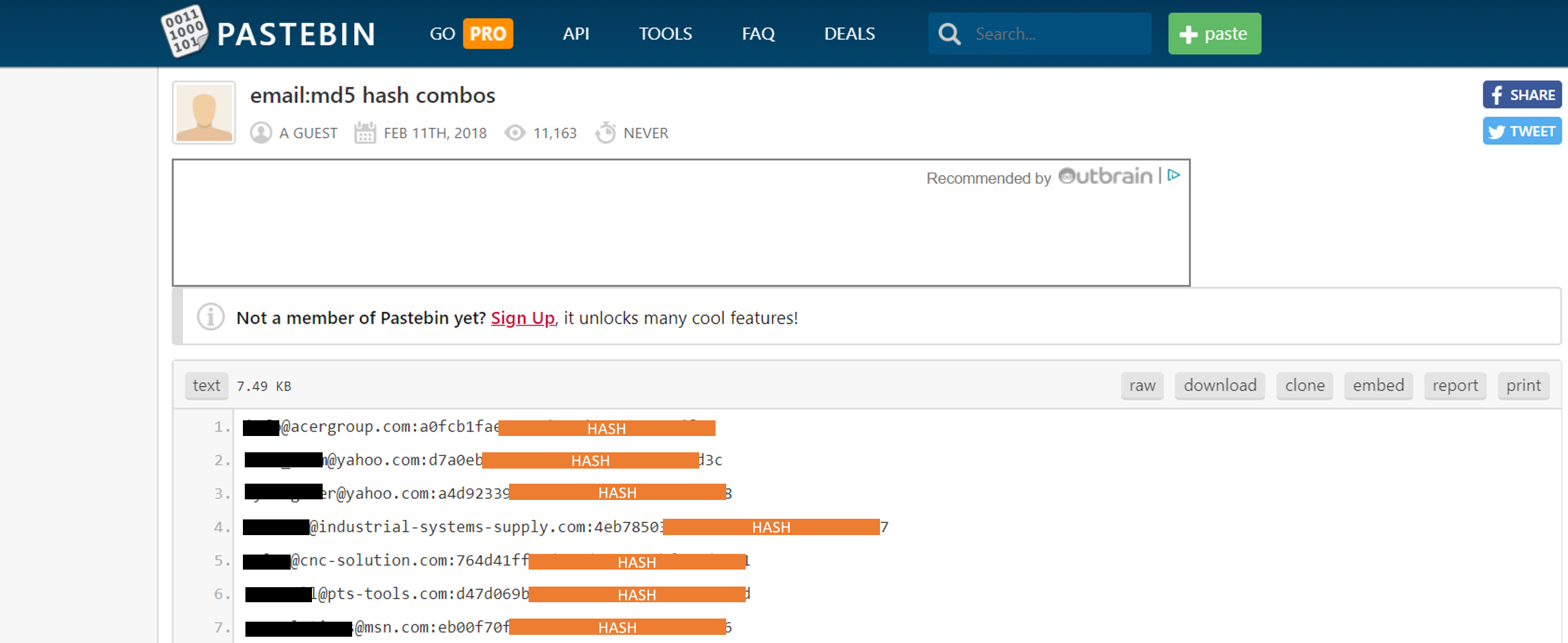Click line 1 acergroup.com entry
The image size is (1568, 643).
click(x=479, y=427)
